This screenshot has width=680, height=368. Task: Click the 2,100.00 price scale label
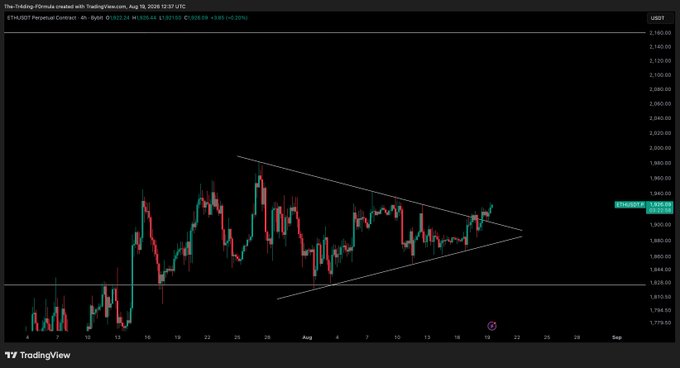(x=660, y=75)
